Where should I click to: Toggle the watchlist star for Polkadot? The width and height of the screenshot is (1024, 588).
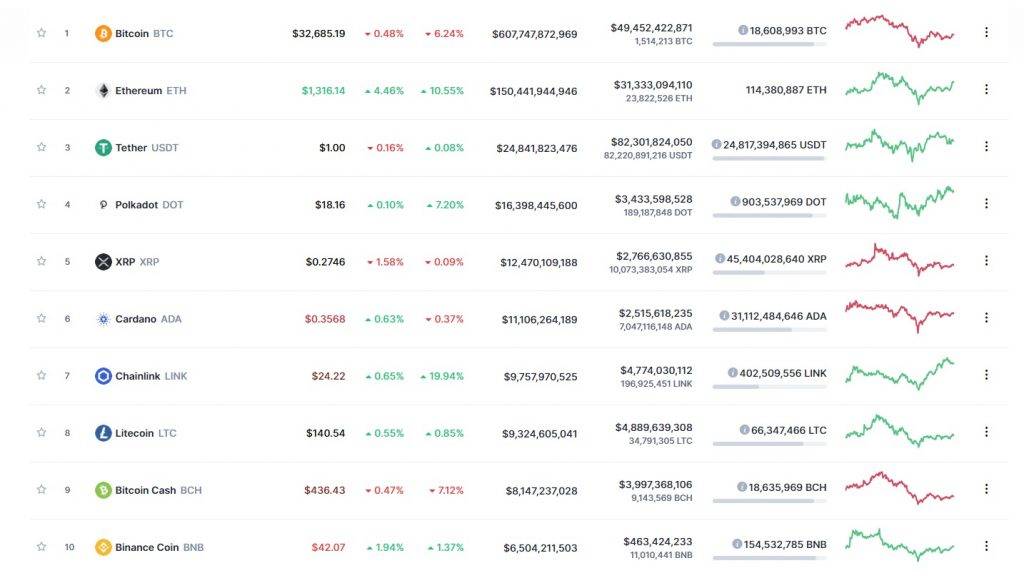[41, 204]
